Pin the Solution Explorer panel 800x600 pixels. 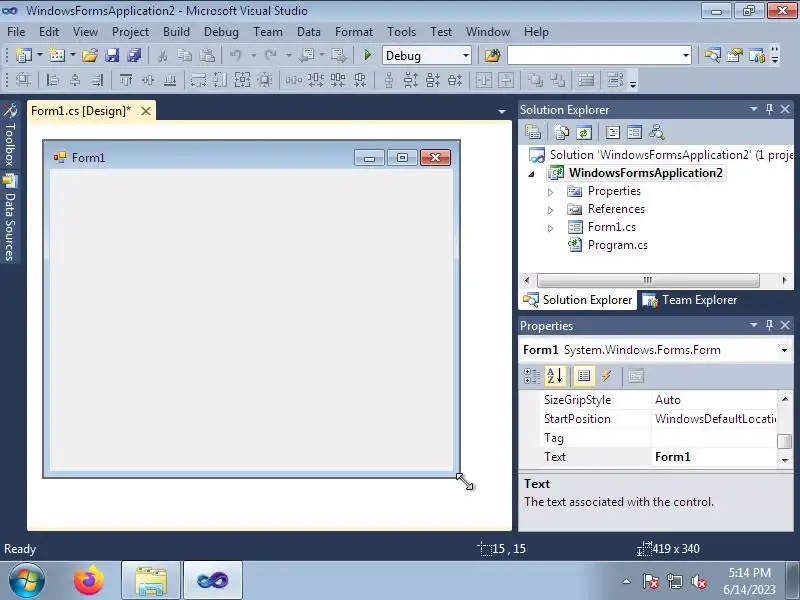click(769, 109)
